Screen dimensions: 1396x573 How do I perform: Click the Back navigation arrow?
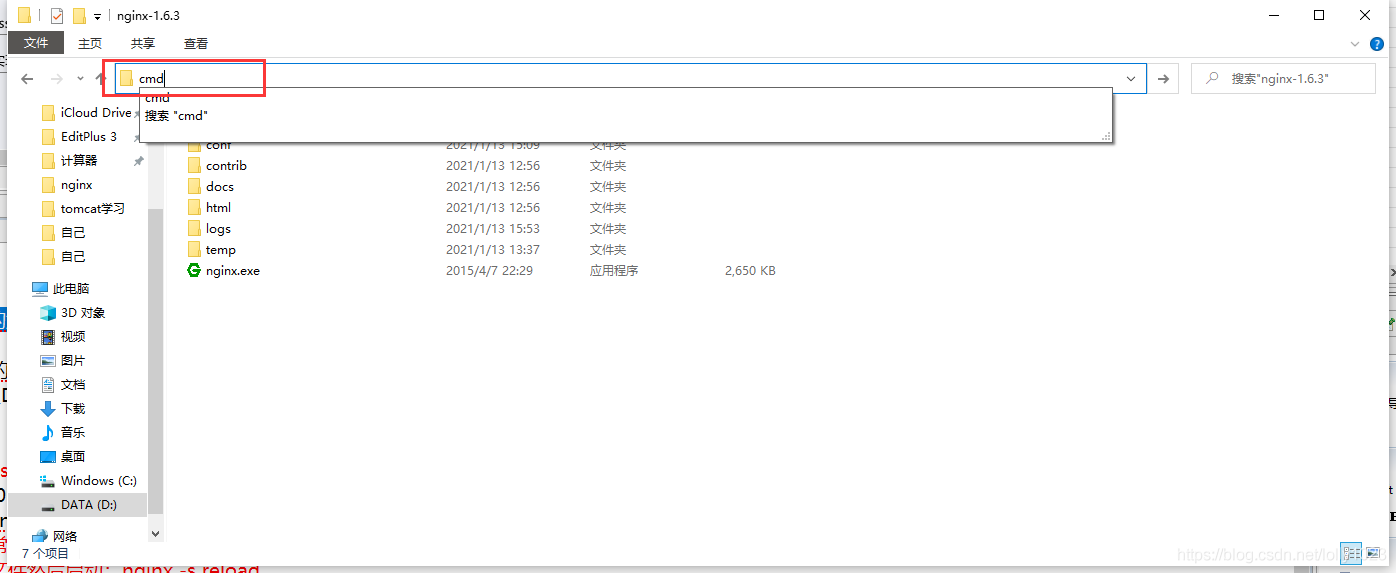(27, 79)
